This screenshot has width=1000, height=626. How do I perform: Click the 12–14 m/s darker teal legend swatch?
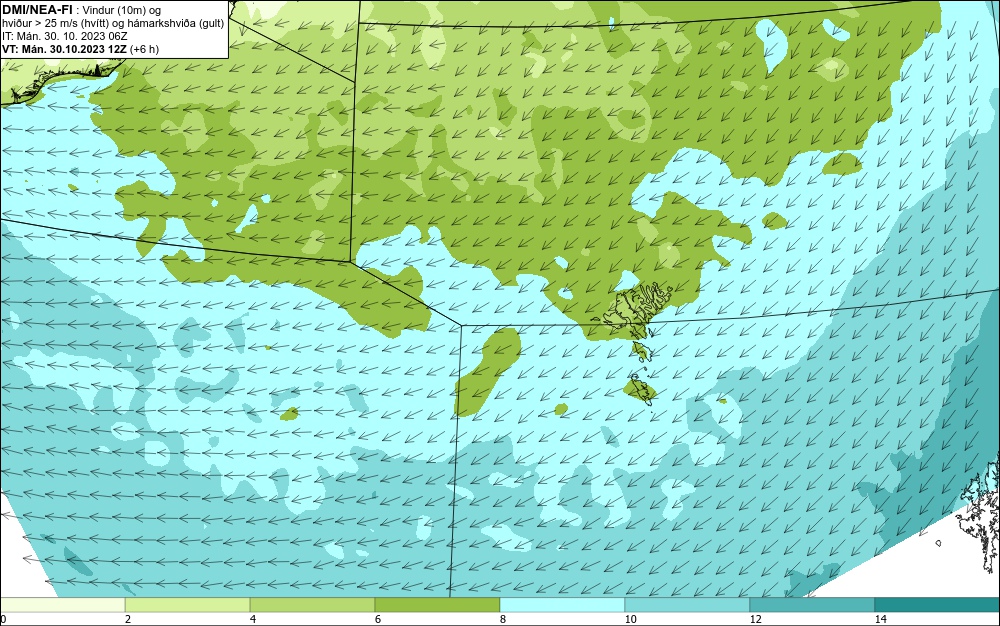(x=812, y=604)
